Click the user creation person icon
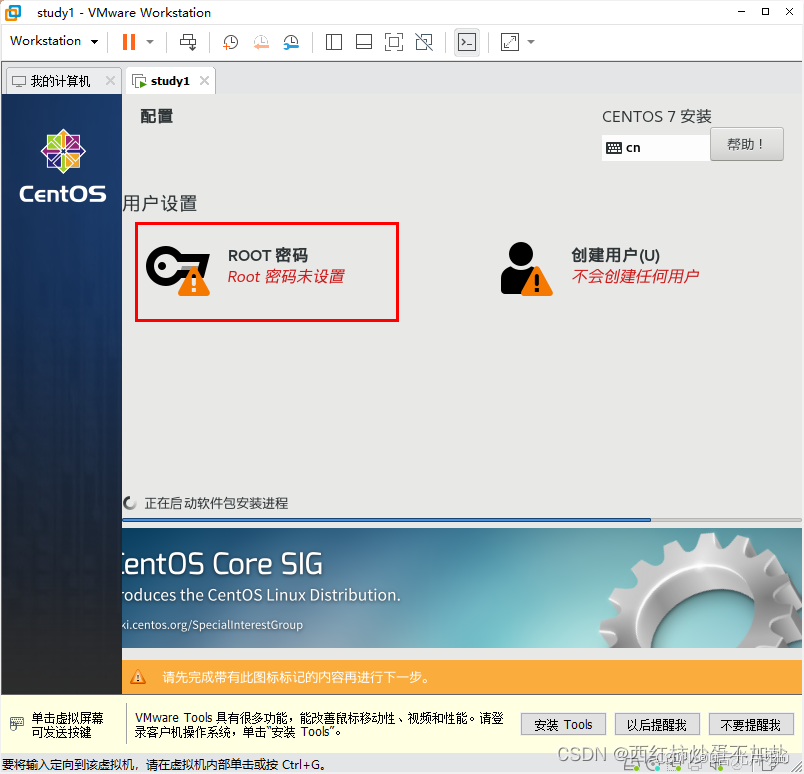This screenshot has height=774, width=804. pos(526,269)
